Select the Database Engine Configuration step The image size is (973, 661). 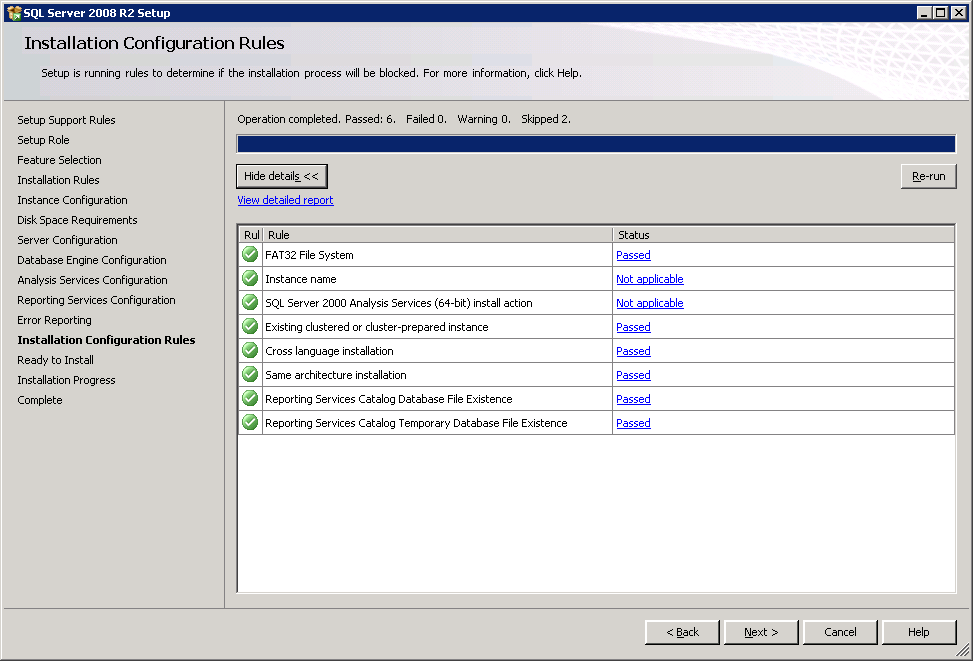point(92,260)
